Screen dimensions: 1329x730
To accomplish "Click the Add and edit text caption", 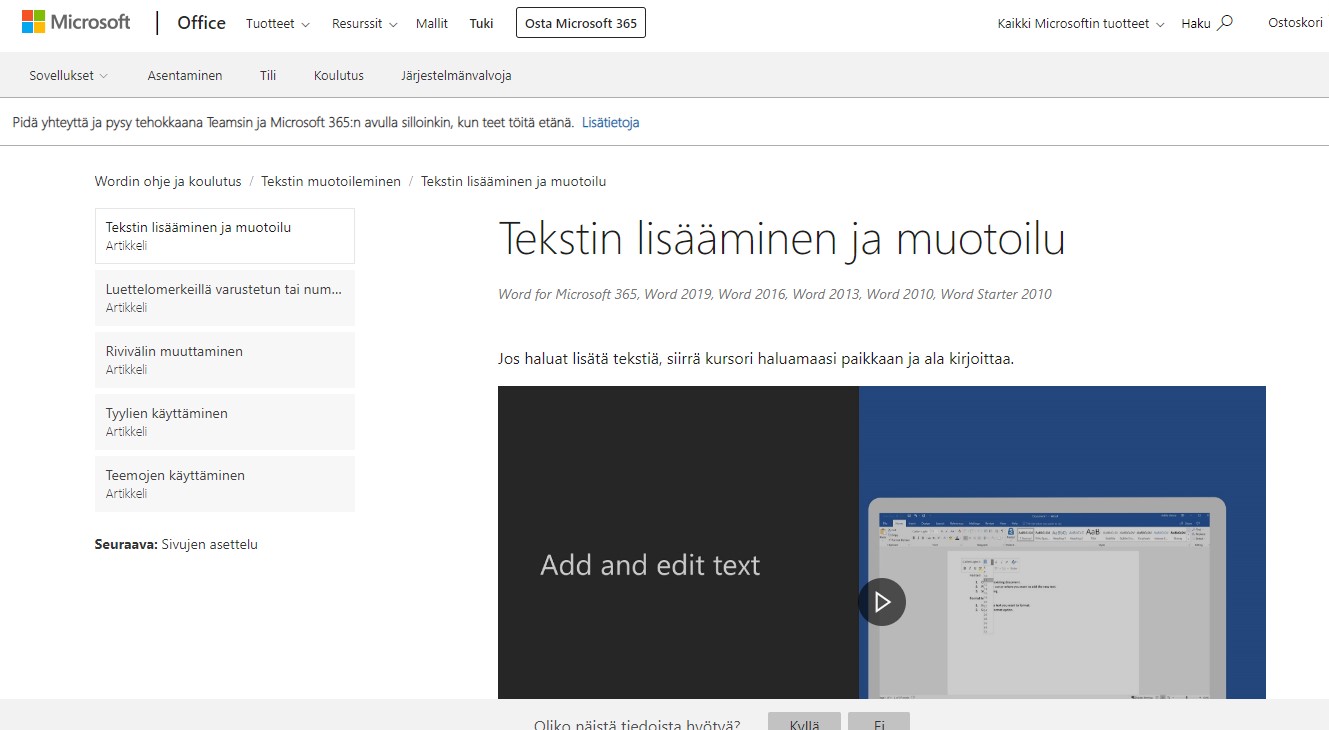I will [x=650, y=565].
